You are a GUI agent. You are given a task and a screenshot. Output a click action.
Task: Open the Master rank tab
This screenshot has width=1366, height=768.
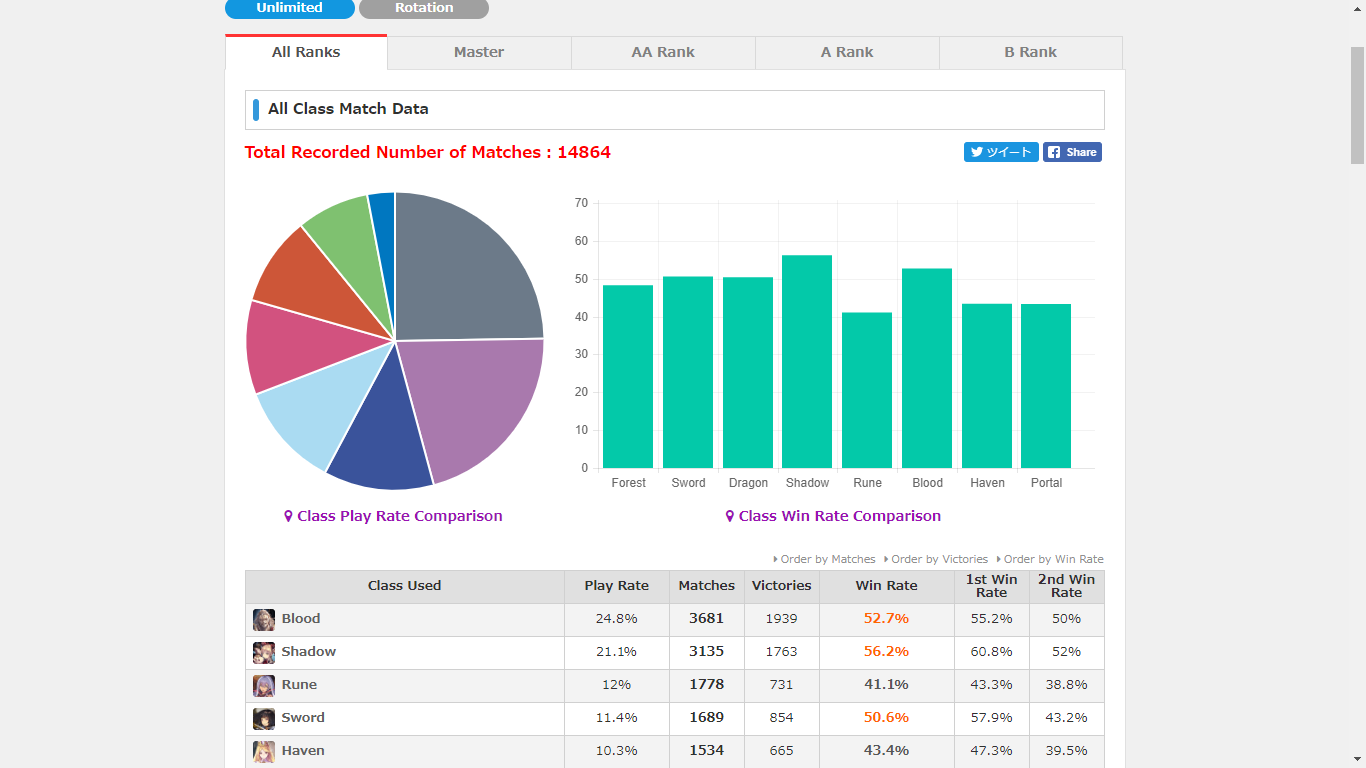click(479, 52)
